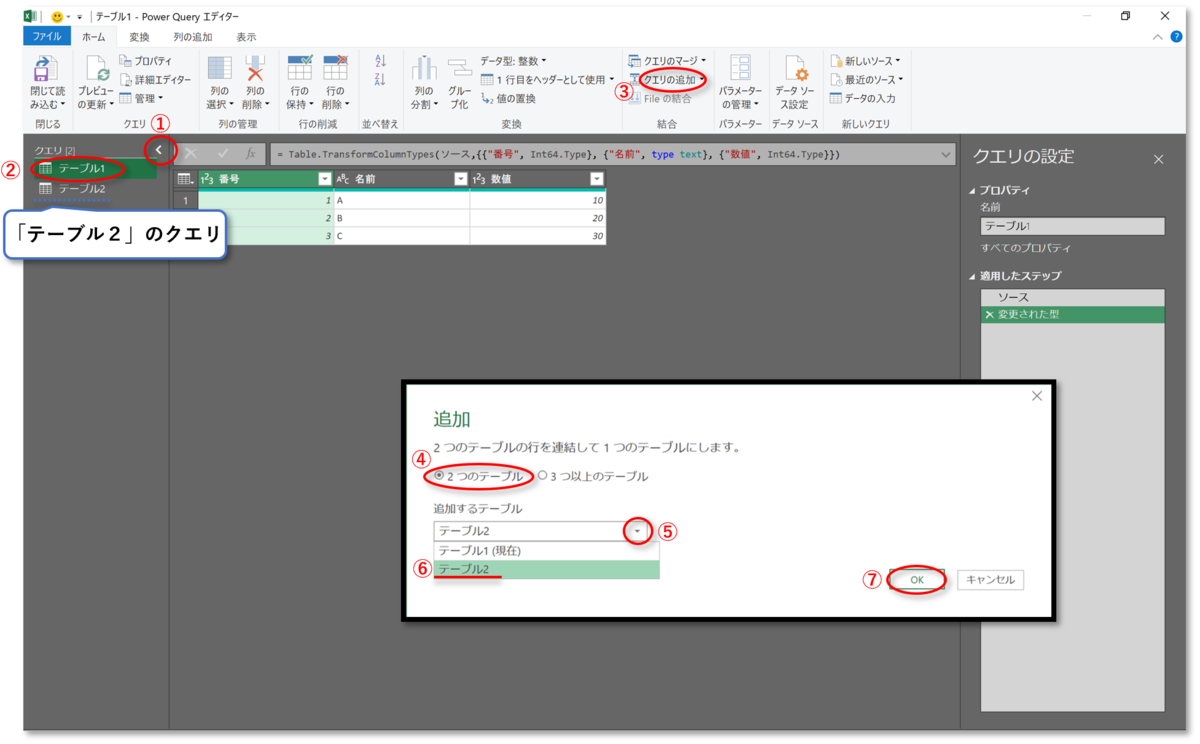Collapse the queries pane with chevron
Viewport: 1200px width, 744px height.
(158, 150)
